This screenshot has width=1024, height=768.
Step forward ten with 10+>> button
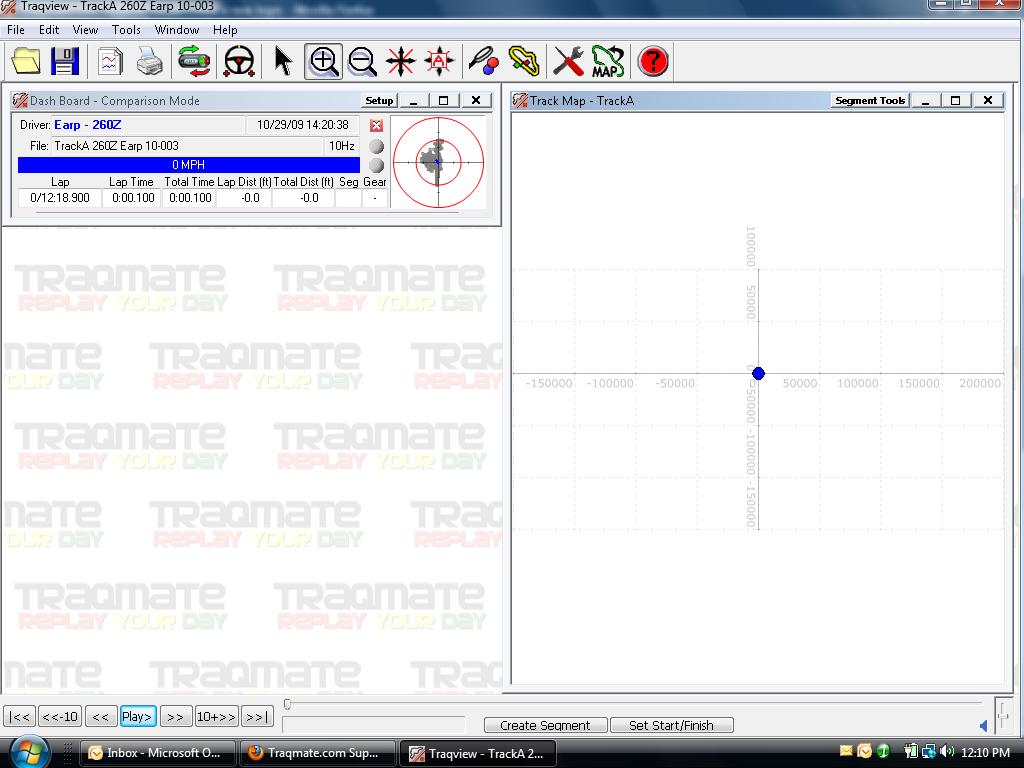(217, 717)
